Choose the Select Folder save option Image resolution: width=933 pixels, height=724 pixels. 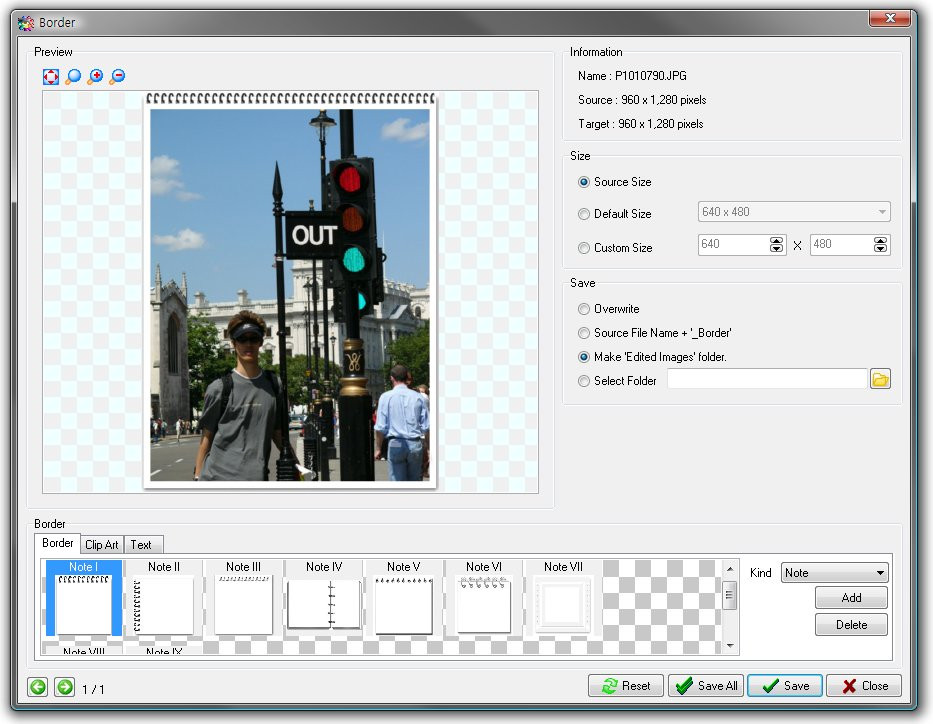point(617,381)
